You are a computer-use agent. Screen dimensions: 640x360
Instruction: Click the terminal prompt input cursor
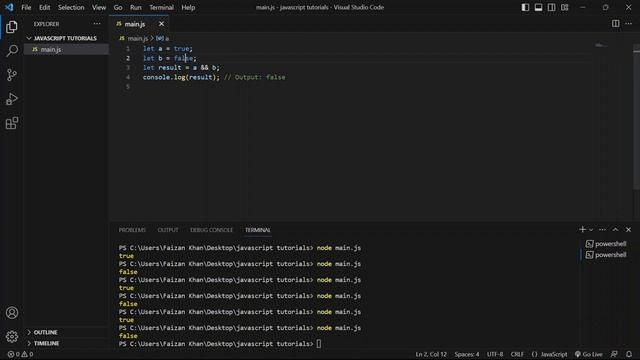319,344
